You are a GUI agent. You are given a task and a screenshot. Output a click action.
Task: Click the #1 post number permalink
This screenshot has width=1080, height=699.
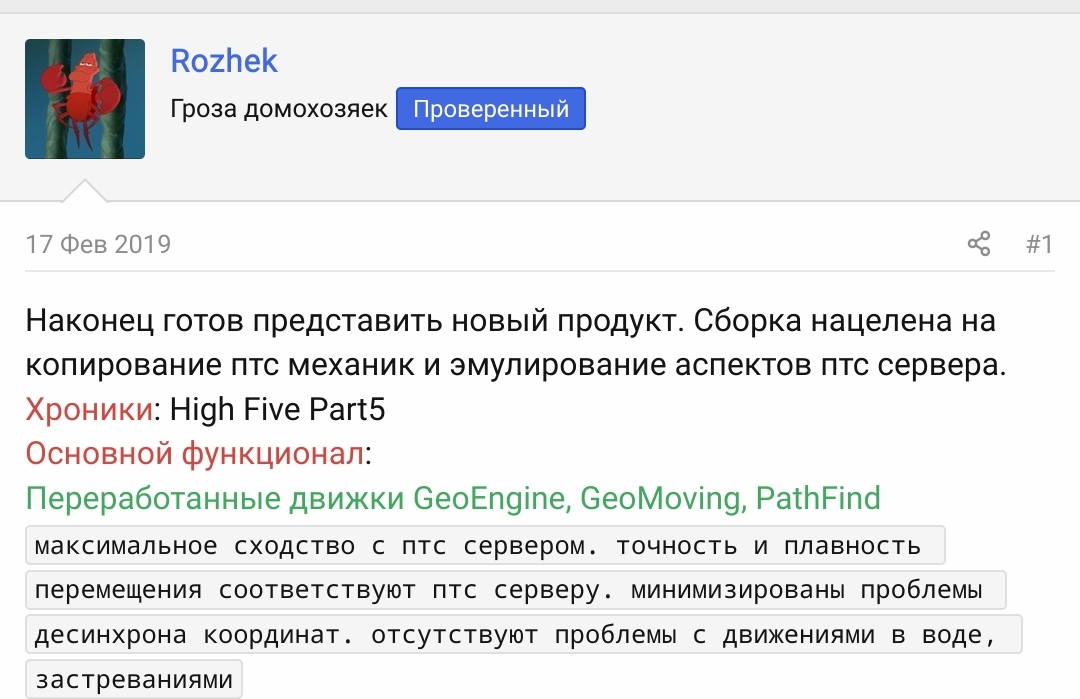(1040, 243)
